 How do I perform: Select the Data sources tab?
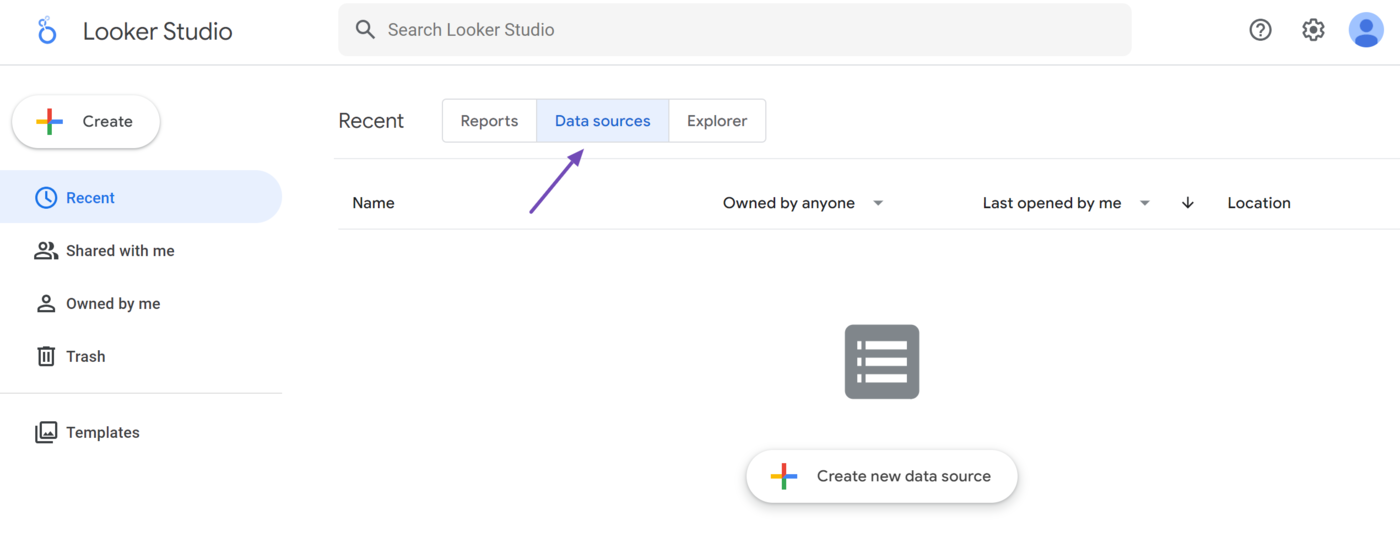(603, 121)
